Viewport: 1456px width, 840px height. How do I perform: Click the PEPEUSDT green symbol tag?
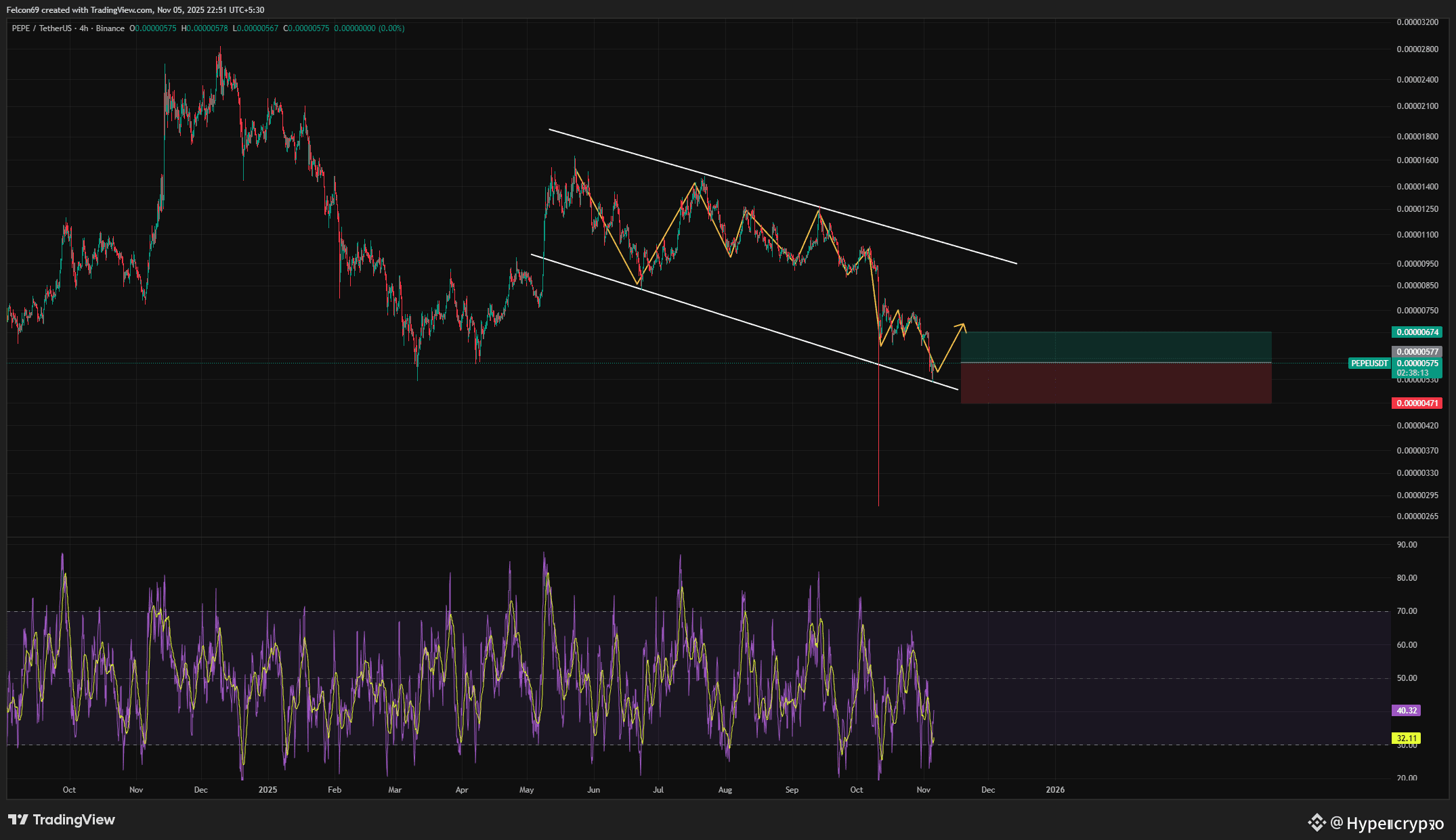(x=1369, y=363)
